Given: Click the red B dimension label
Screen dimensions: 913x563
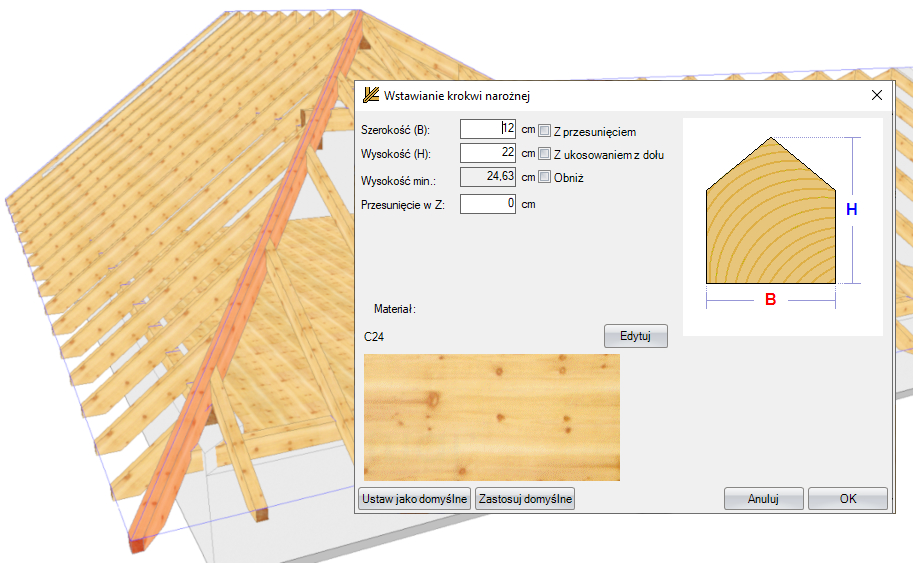Looking at the screenshot, I should (770, 299).
